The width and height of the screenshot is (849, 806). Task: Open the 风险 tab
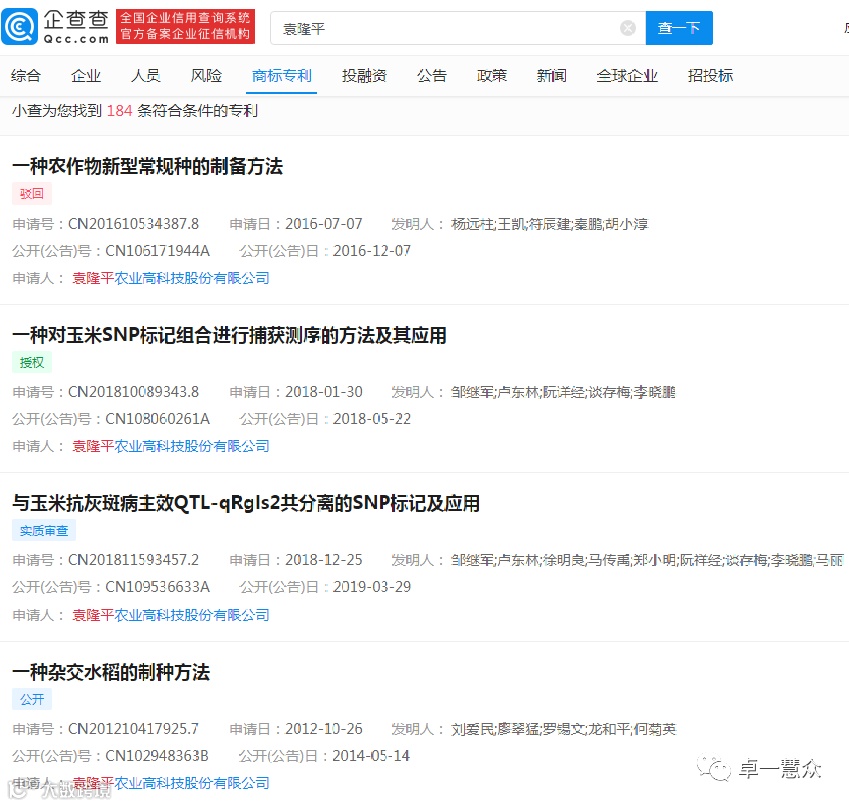coord(206,76)
